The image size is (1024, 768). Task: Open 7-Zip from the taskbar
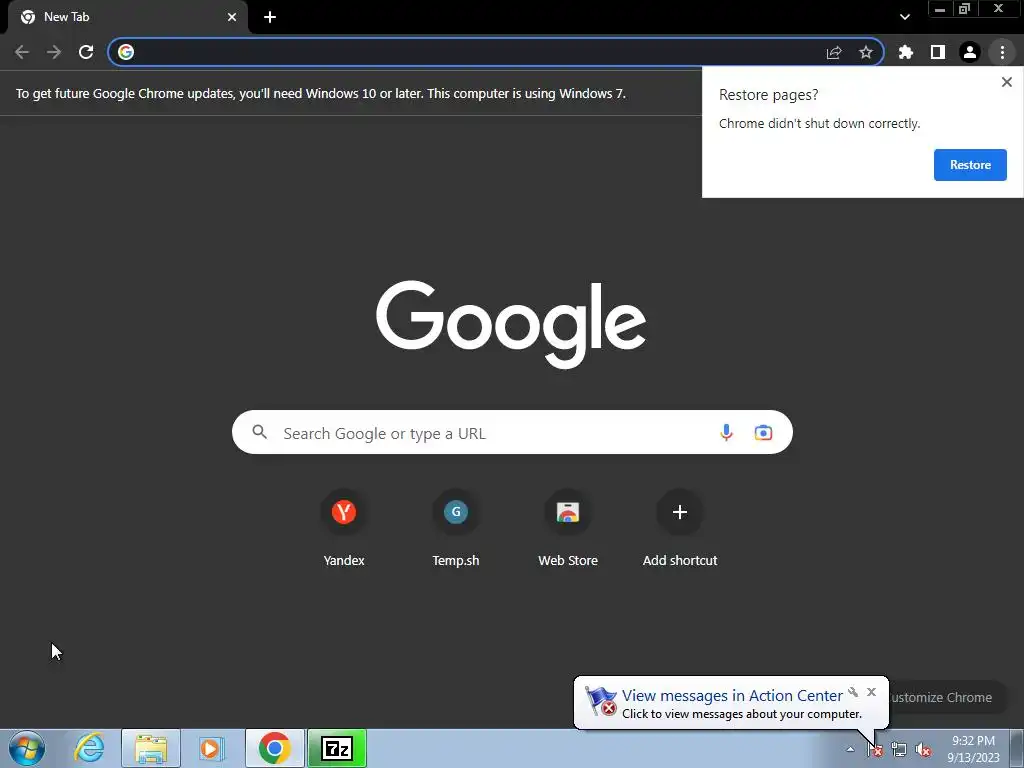[337, 748]
